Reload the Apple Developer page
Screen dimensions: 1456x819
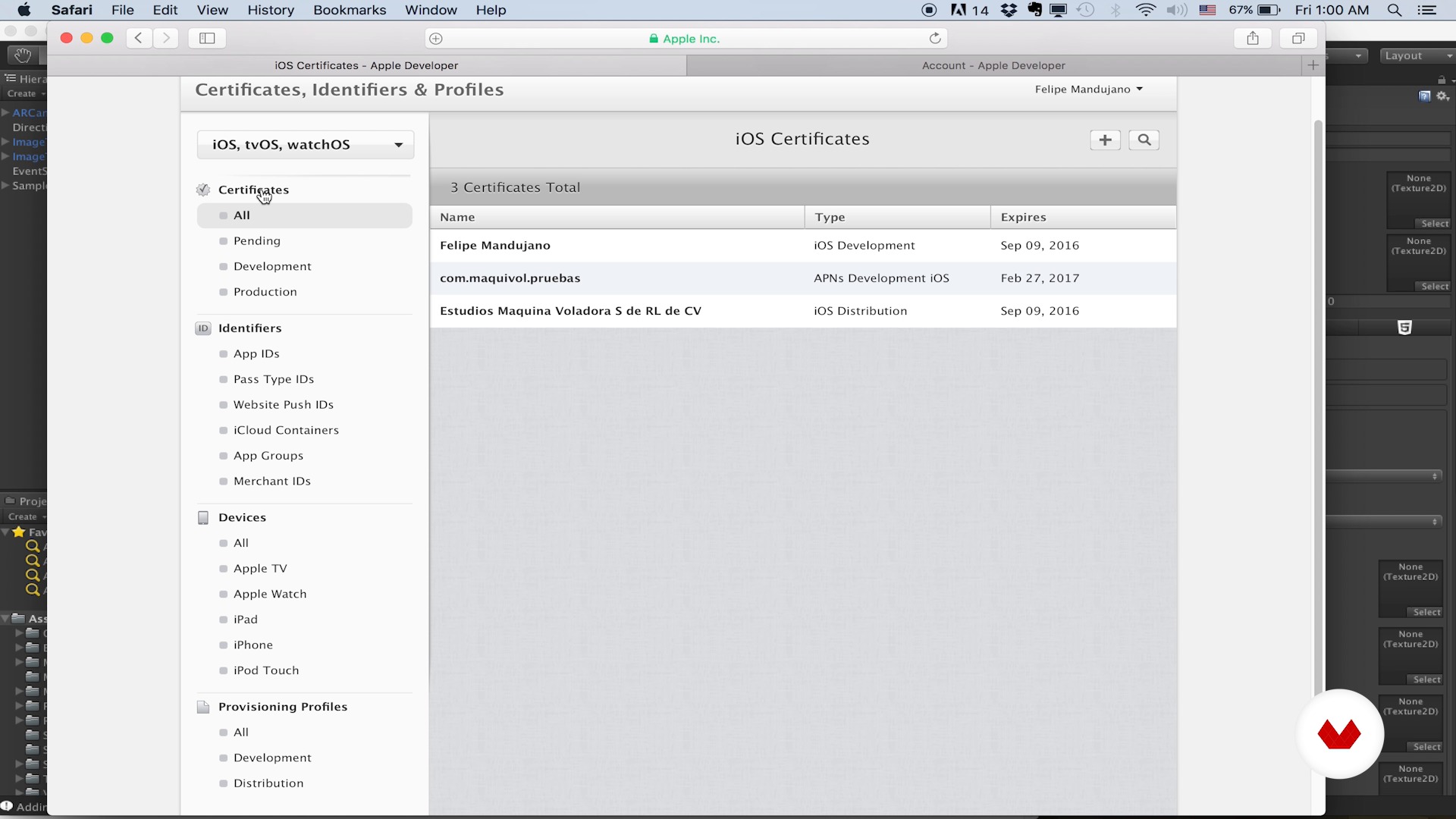click(x=935, y=38)
